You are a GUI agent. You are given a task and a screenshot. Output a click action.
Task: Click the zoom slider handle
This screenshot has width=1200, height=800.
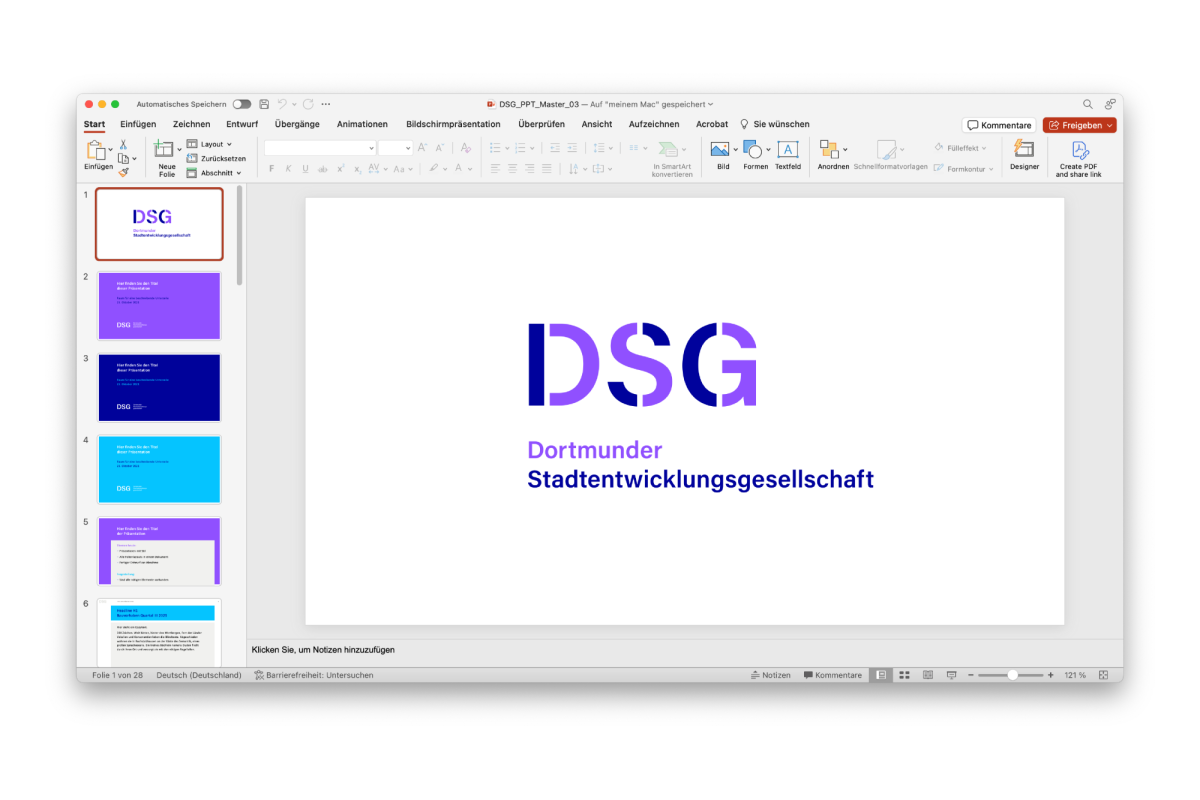(x=1012, y=675)
